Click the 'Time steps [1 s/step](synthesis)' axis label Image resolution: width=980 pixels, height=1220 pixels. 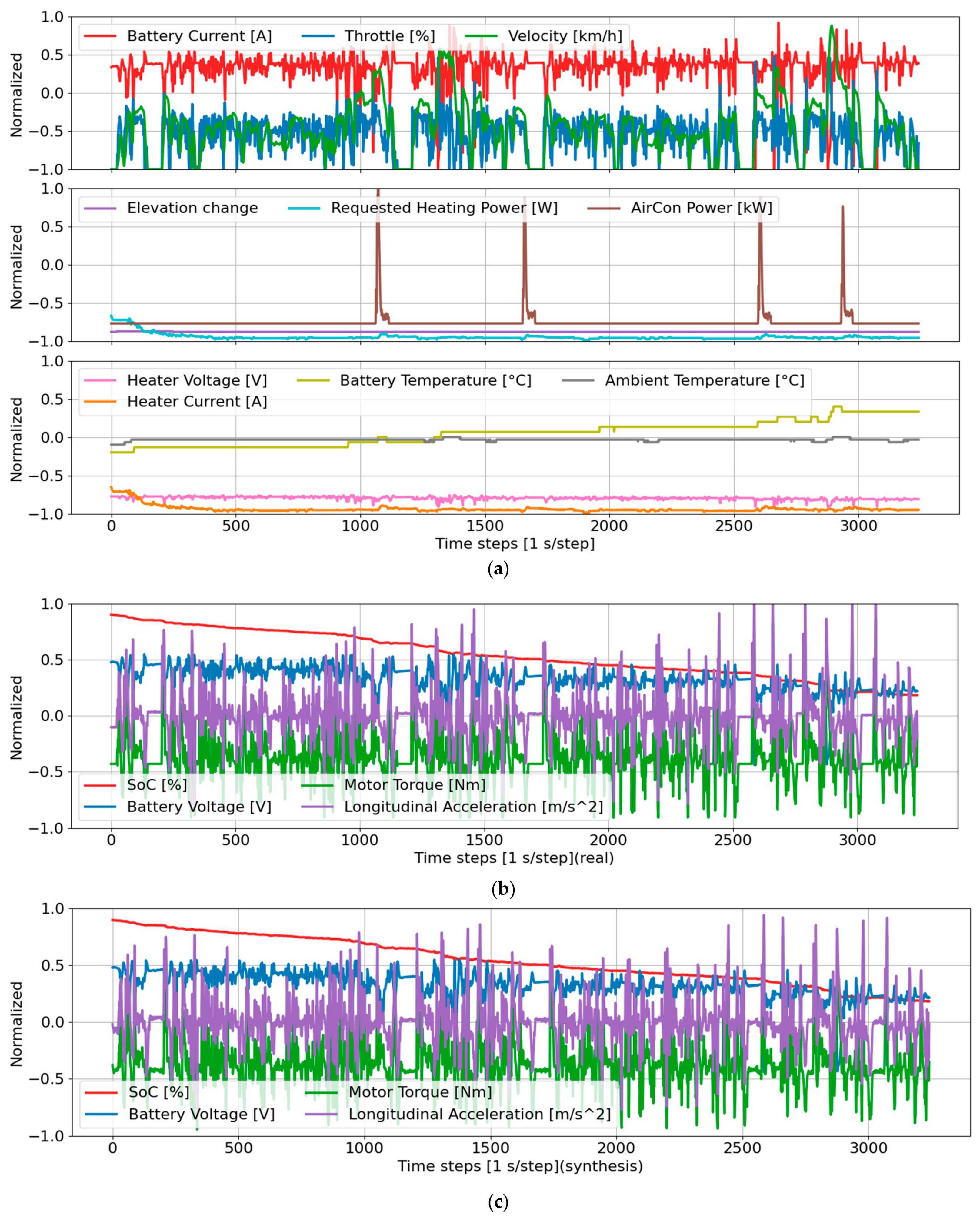click(520, 1166)
